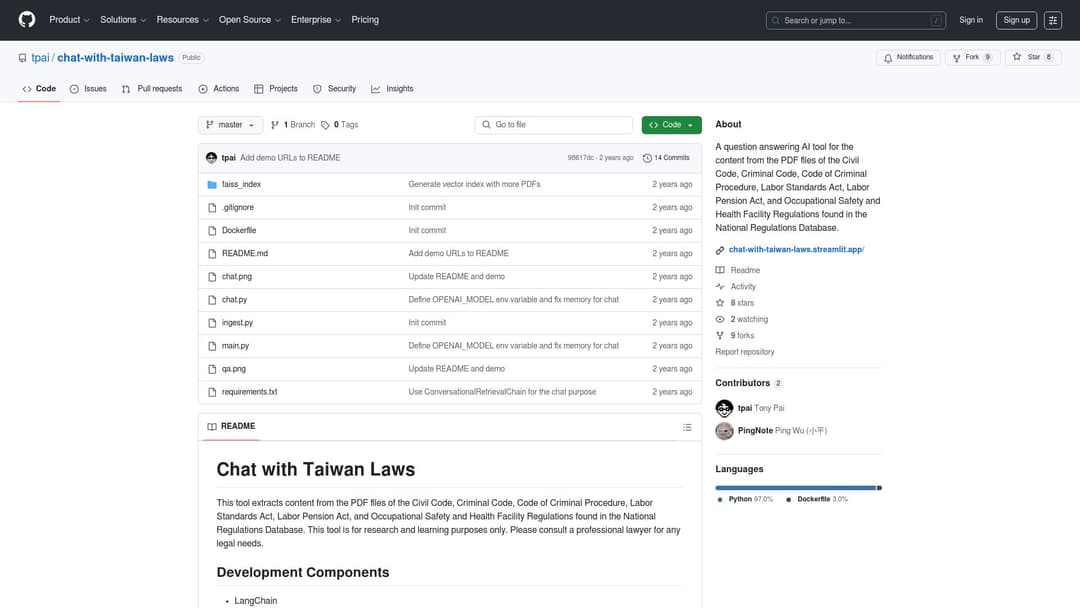The width and height of the screenshot is (1080, 608).
Task: Focus the Go to file field
Action: click(554, 125)
